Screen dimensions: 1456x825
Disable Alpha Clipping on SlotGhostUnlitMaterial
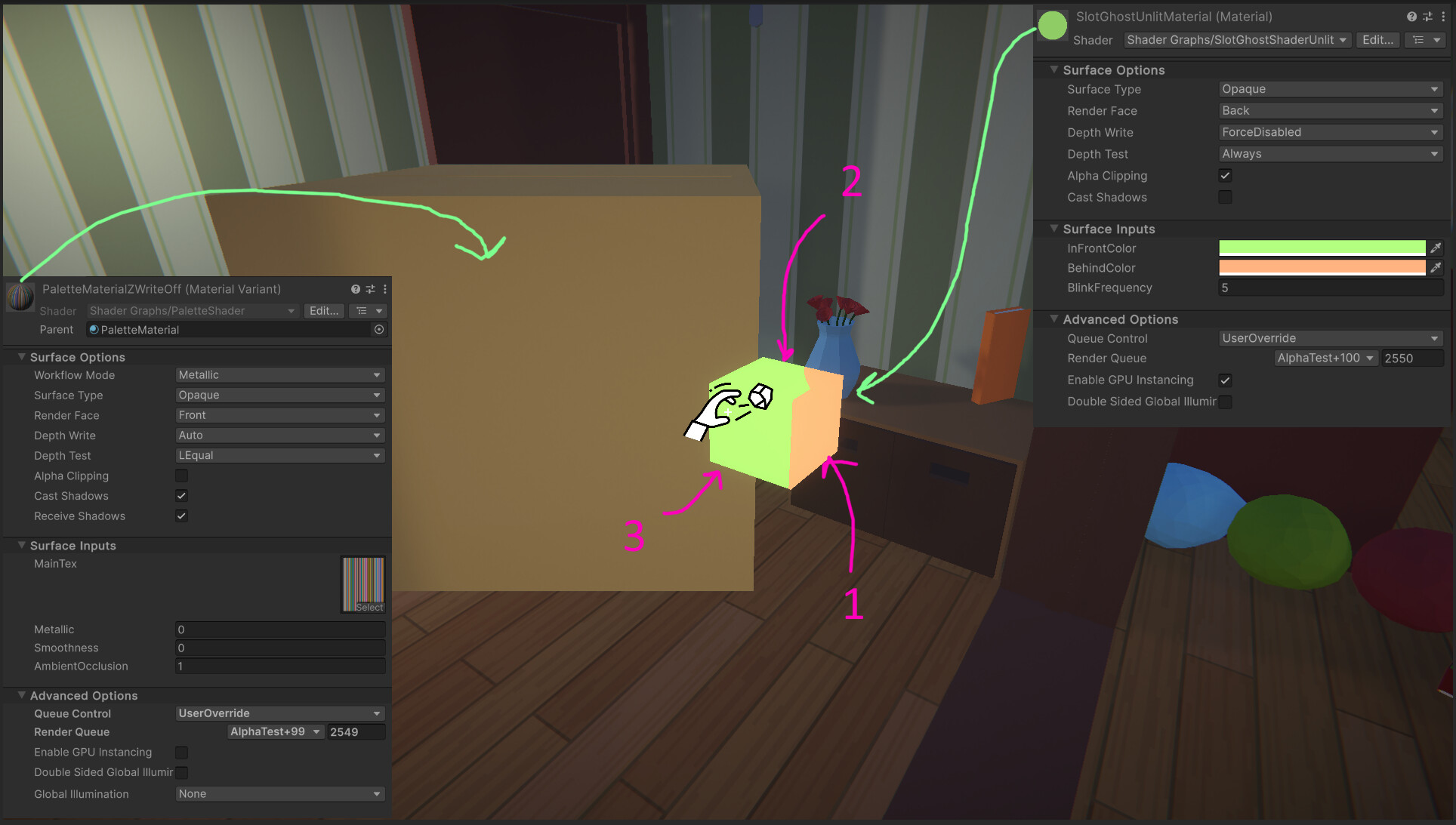[1225, 175]
